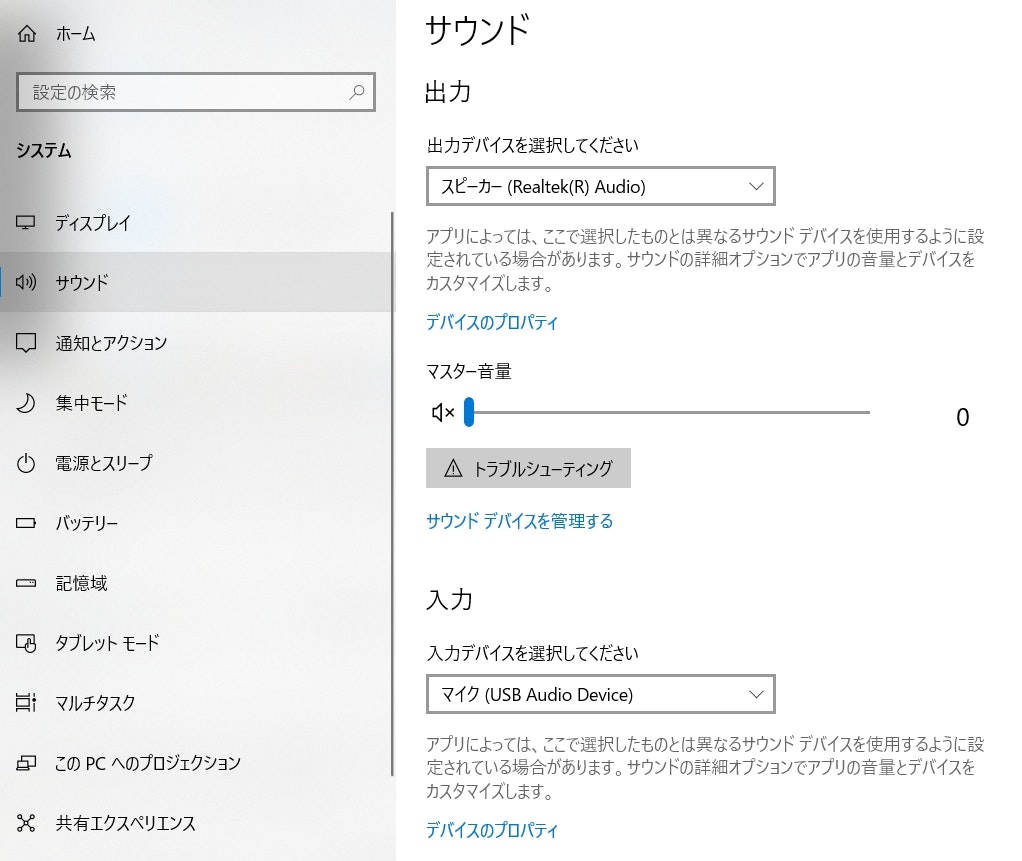This screenshot has height=861, width=1022.
Task: Click the トラブルシューティング button
Action: (x=528, y=468)
